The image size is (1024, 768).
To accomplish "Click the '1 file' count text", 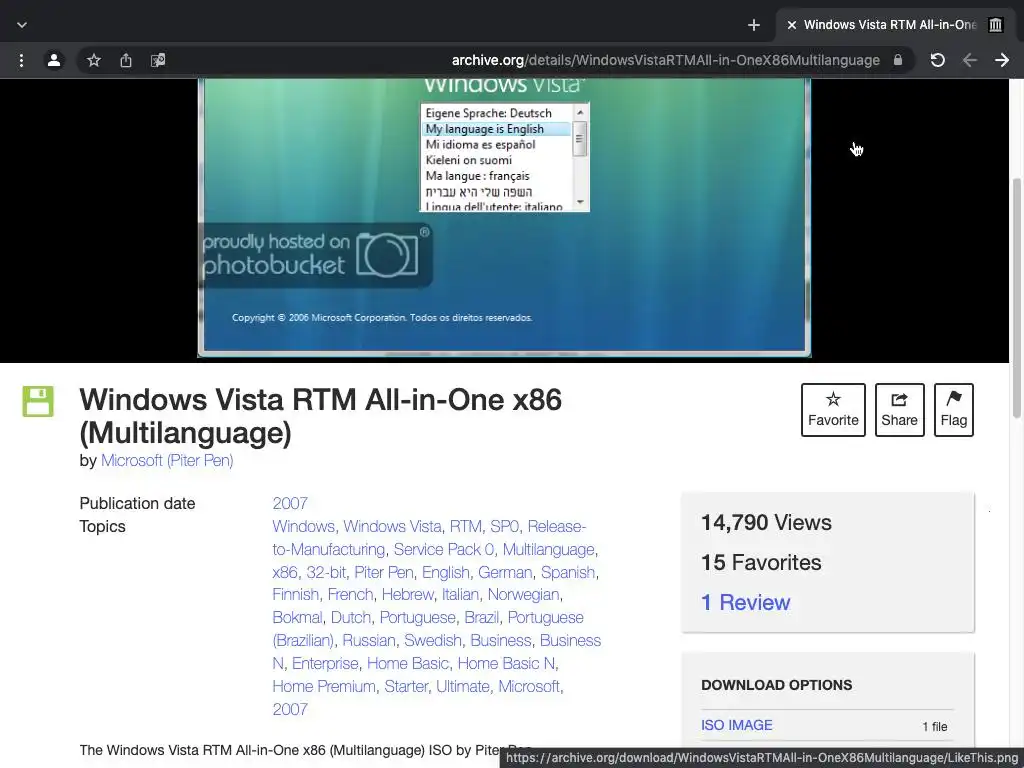I will click(x=935, y=726).
